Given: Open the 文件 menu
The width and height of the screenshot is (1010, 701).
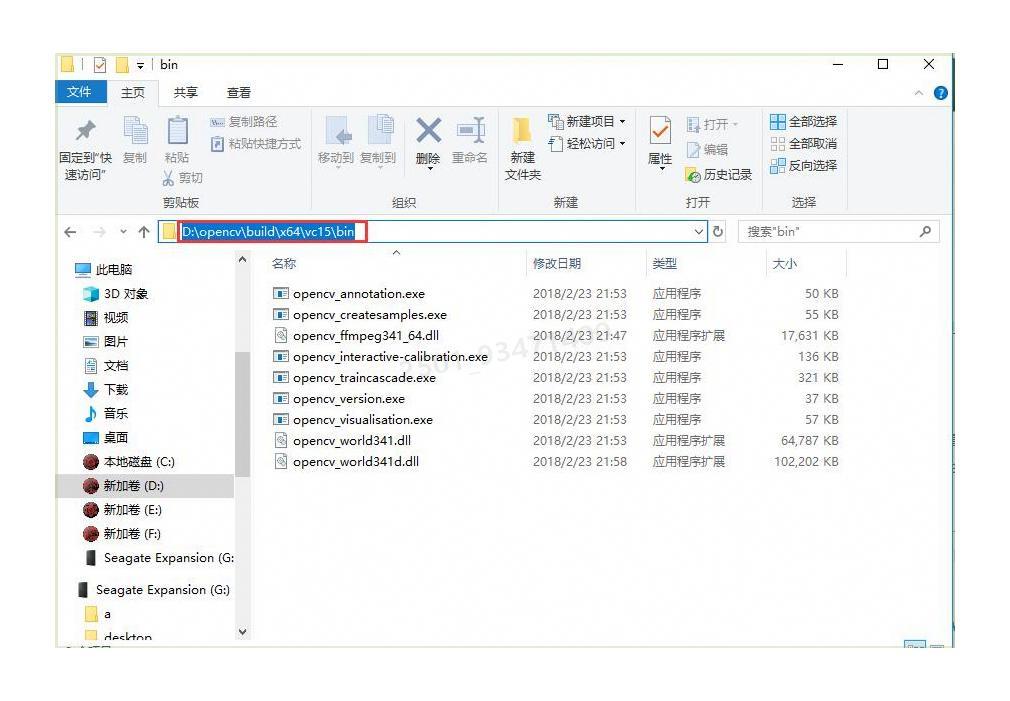Looking at the screenshot, I should 80,92.
